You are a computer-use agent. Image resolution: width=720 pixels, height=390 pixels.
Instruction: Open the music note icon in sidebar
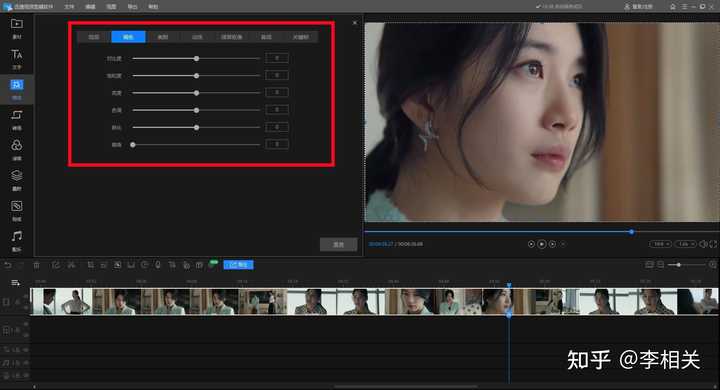tap(17, 236)
